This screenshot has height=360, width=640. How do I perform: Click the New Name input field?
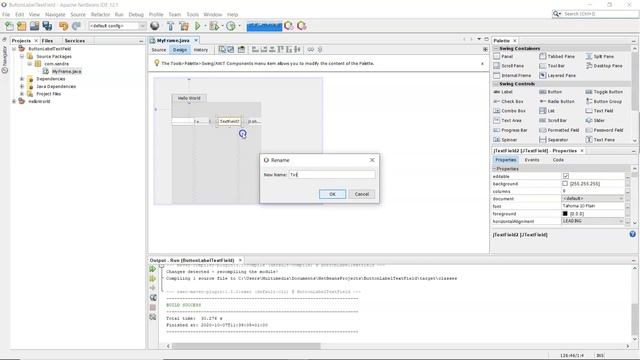(x=332, y=175)
